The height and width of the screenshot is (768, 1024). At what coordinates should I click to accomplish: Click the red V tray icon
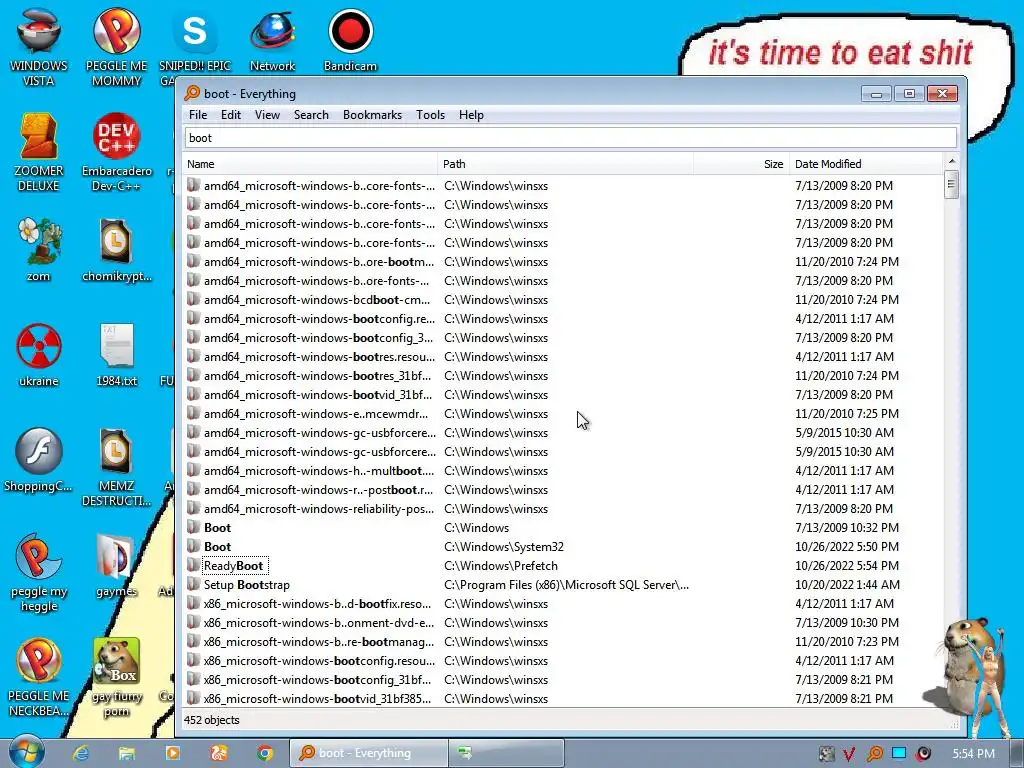(850, 754)
